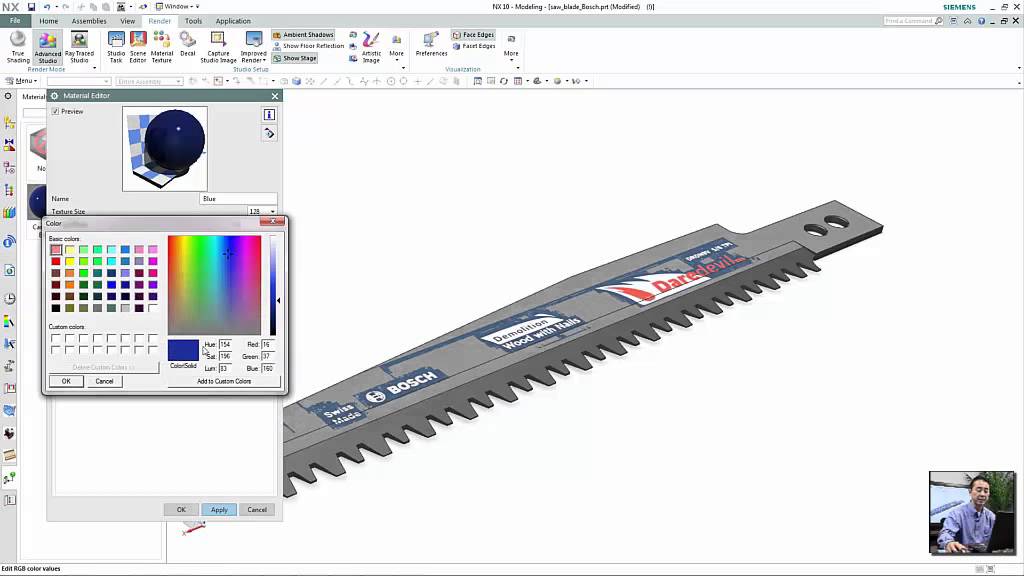Click Capture Studio Image
This screenshot has width=1024, height=576.
coord(218,47)
